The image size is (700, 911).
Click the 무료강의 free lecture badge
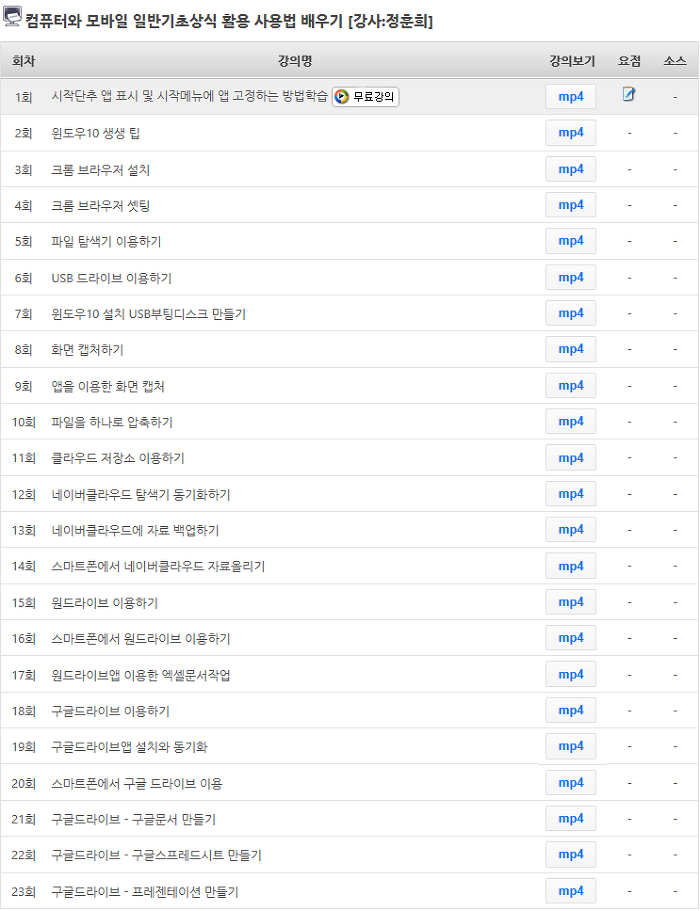[365, 96]
